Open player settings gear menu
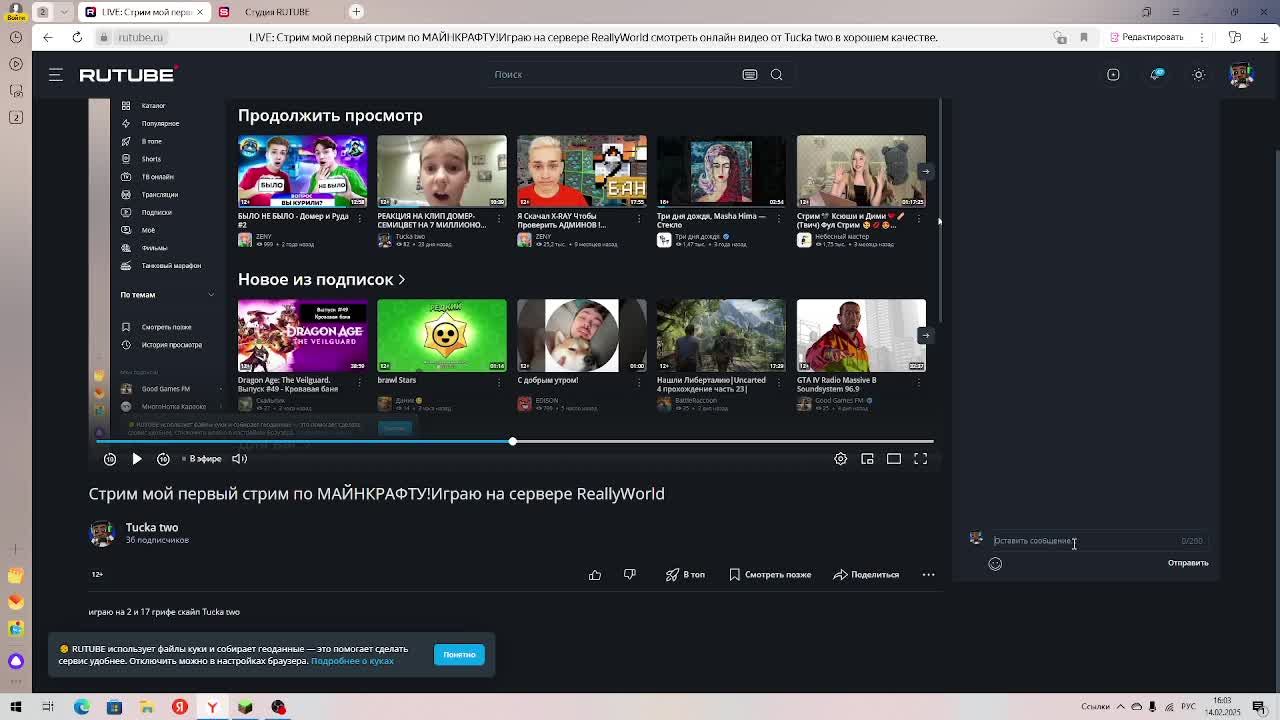1280x720 pixels. pos(840,459)
